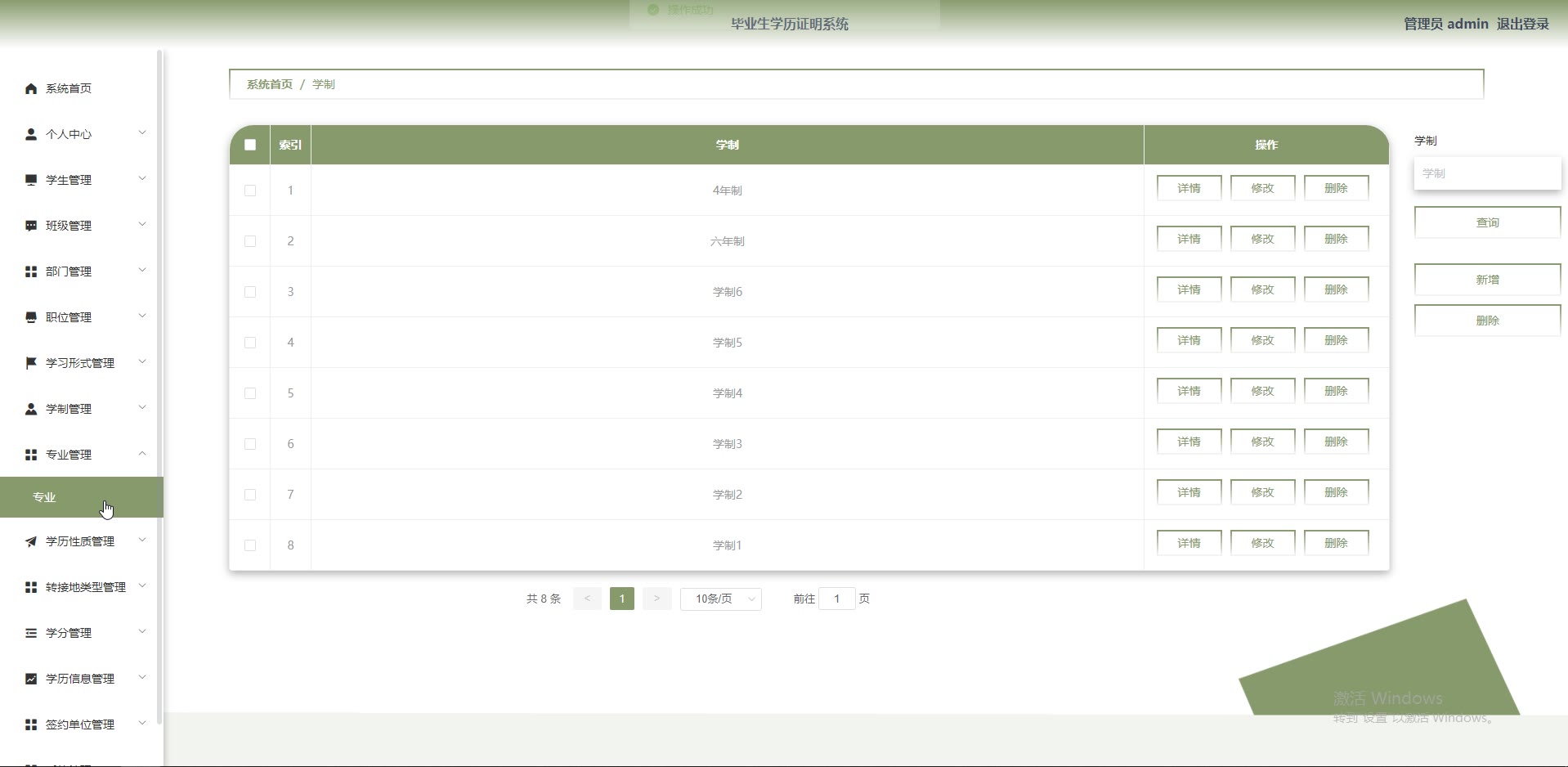Click the next page arrow
The width and height of the screenshot is (1568, 767).
pos(656,599)
